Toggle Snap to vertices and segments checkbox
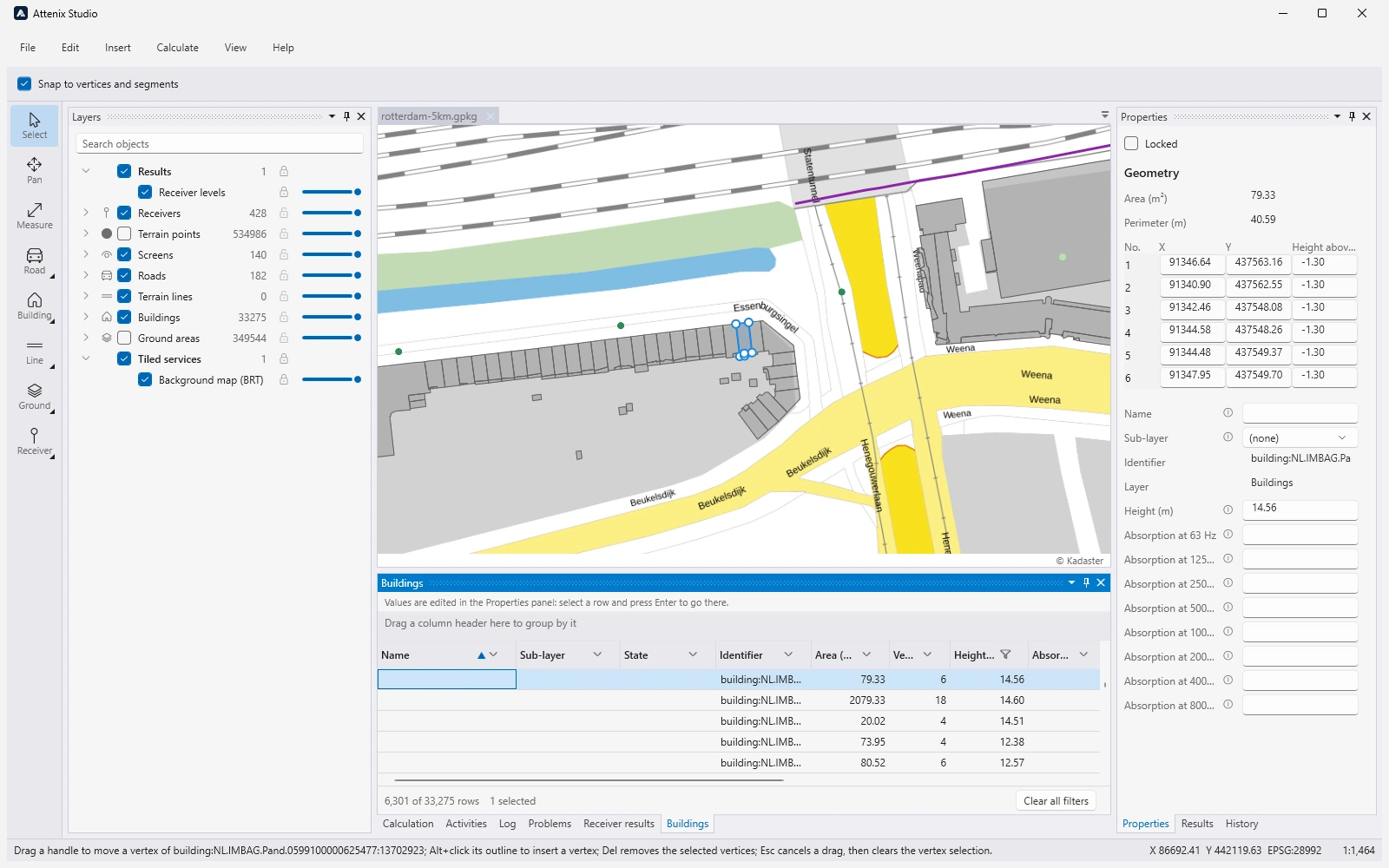The height and width of the screenshot is (868, 1389). tap(24, 83)
